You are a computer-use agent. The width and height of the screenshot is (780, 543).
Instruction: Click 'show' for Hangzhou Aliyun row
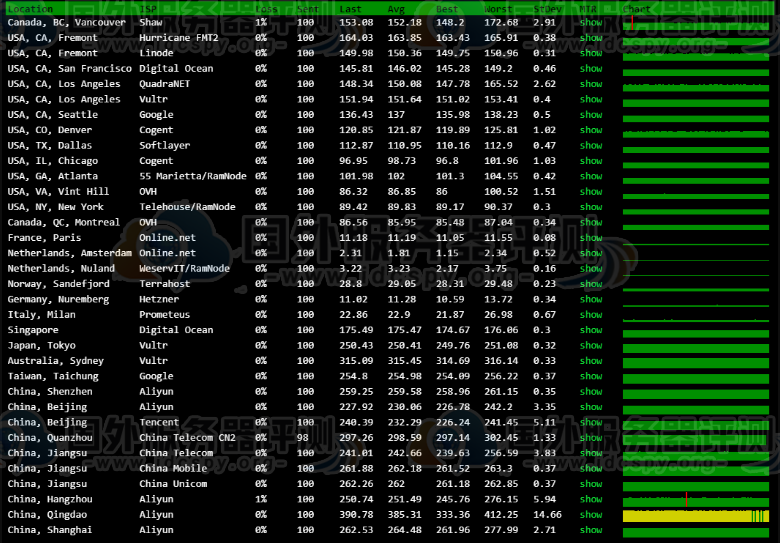pos(590,499)
